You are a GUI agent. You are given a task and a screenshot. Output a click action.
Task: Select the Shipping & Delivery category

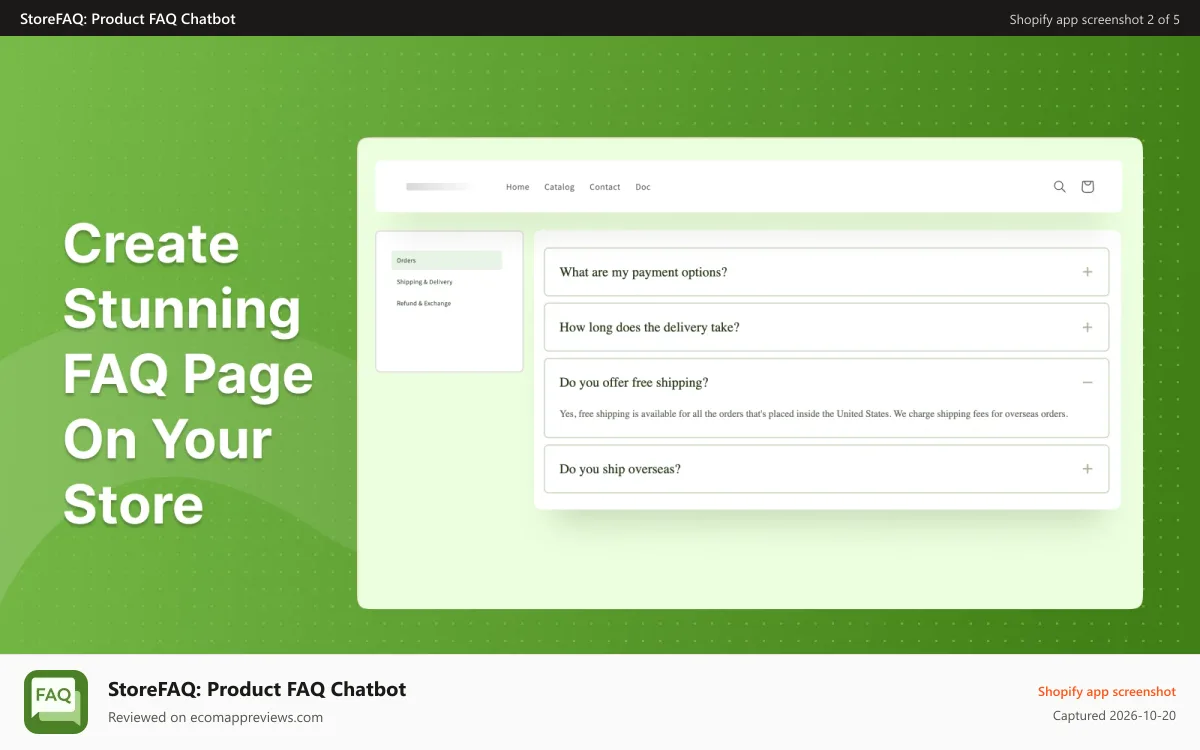(424, 282)
